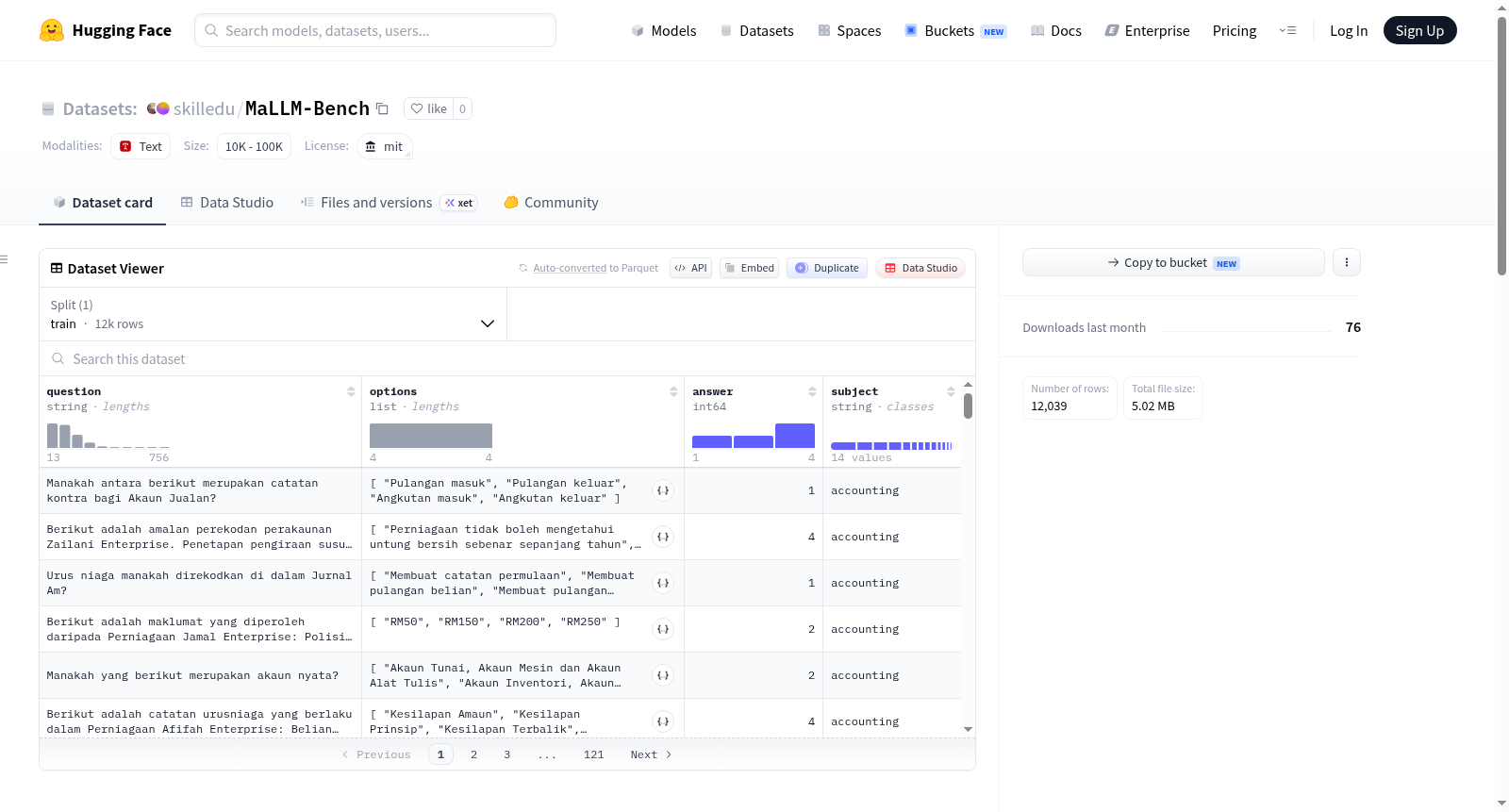Click the pagination ellipsis
This screenshot has width=1509, height=812.
[547, 754]
